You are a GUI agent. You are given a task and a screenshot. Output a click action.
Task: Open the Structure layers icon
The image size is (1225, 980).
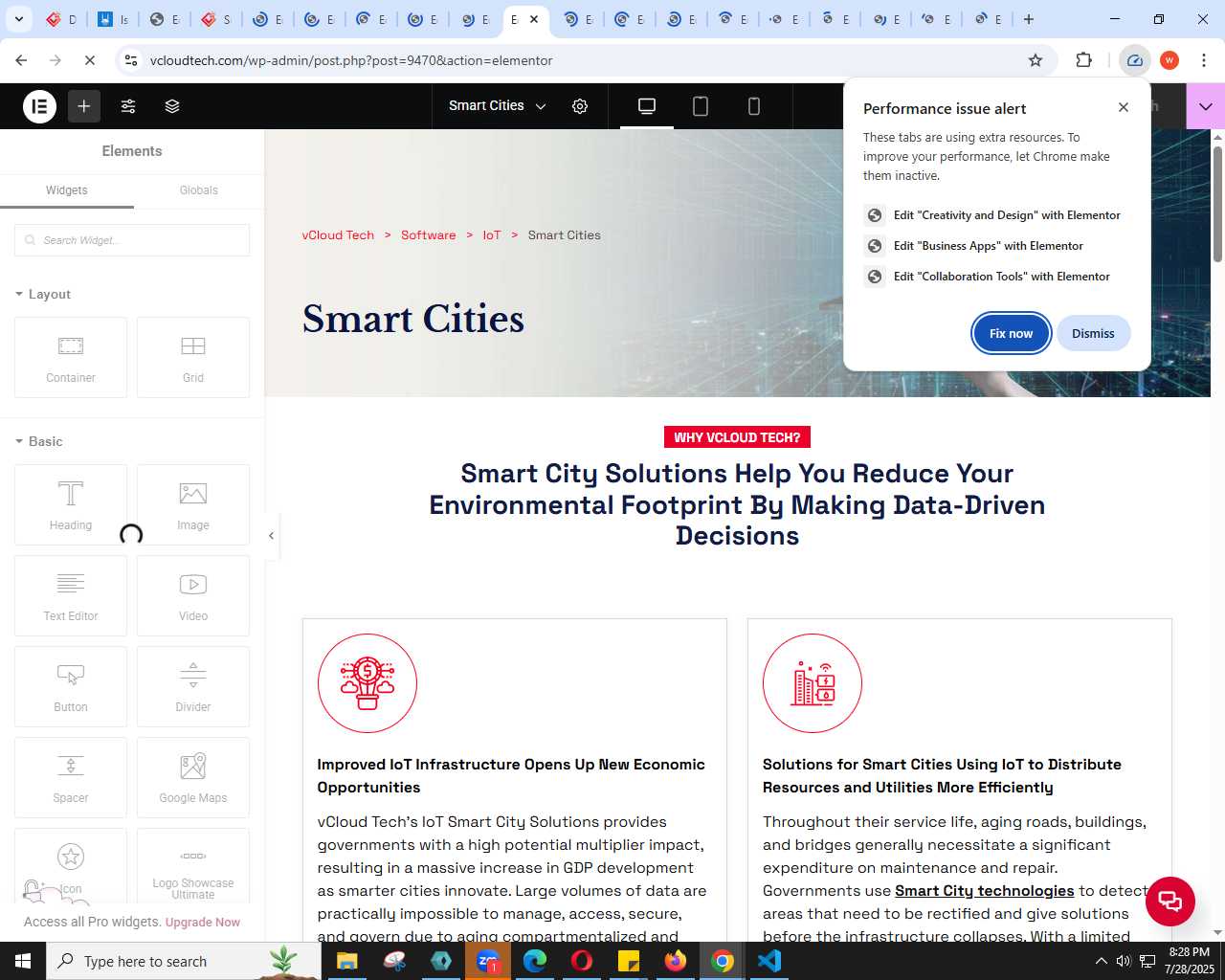(172, 106)
